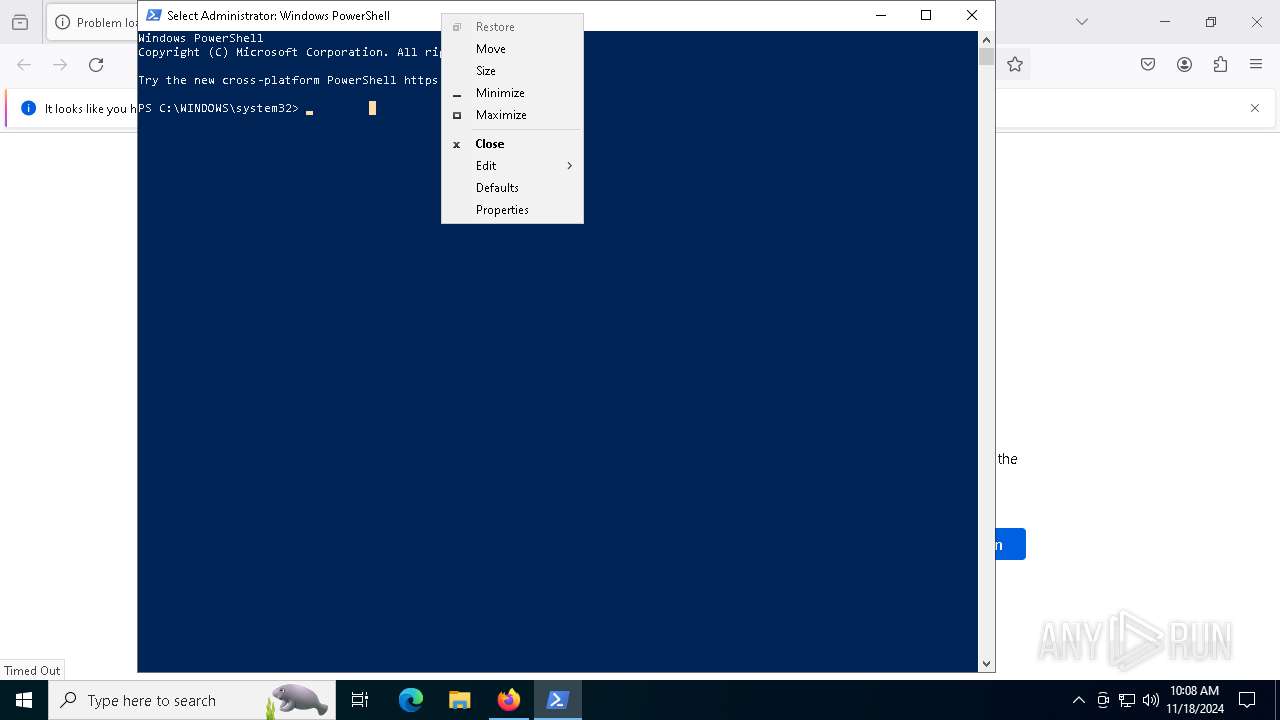Open the notification center icon
Viewport: 1280px width, 720px height.
tap(1247, 700)
